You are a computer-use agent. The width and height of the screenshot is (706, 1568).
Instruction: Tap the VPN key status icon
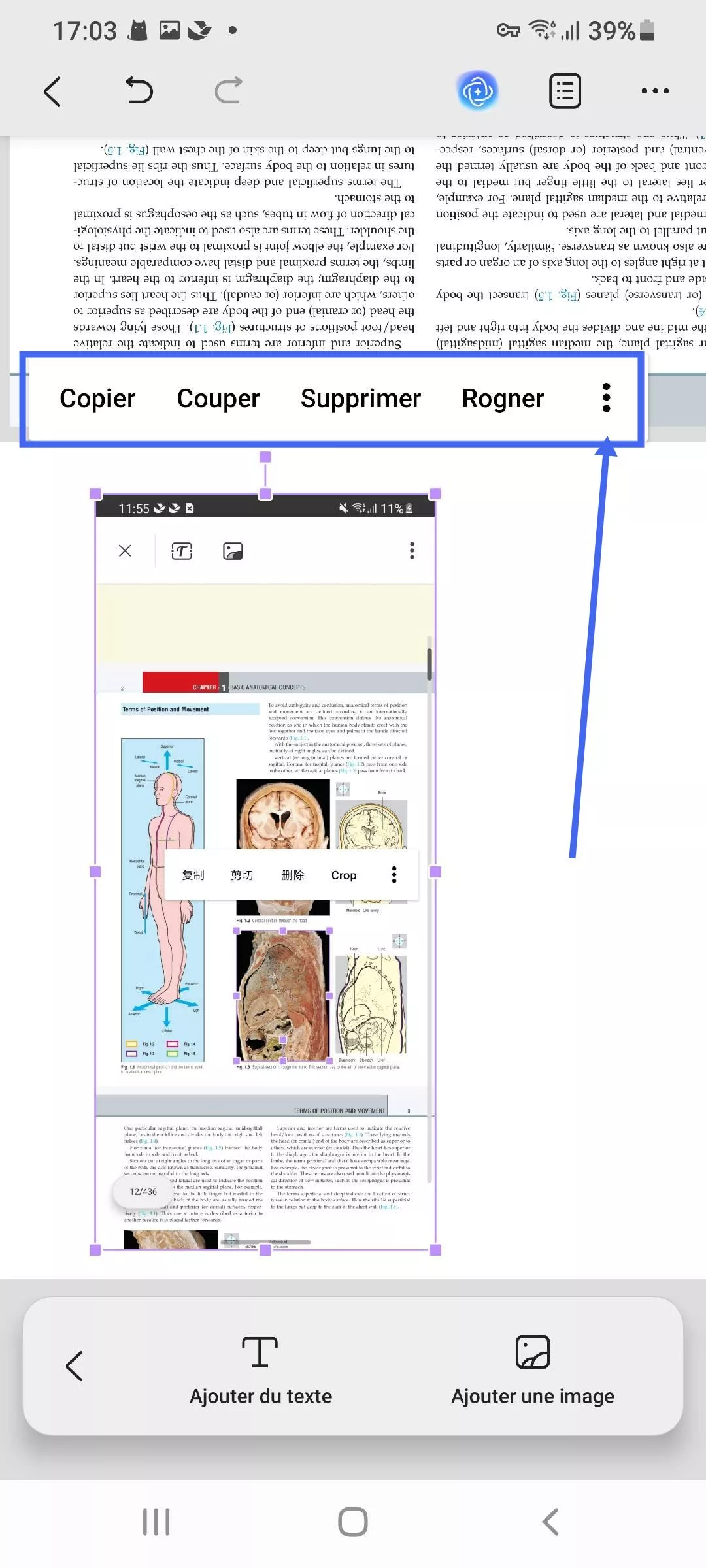[508, 30]
